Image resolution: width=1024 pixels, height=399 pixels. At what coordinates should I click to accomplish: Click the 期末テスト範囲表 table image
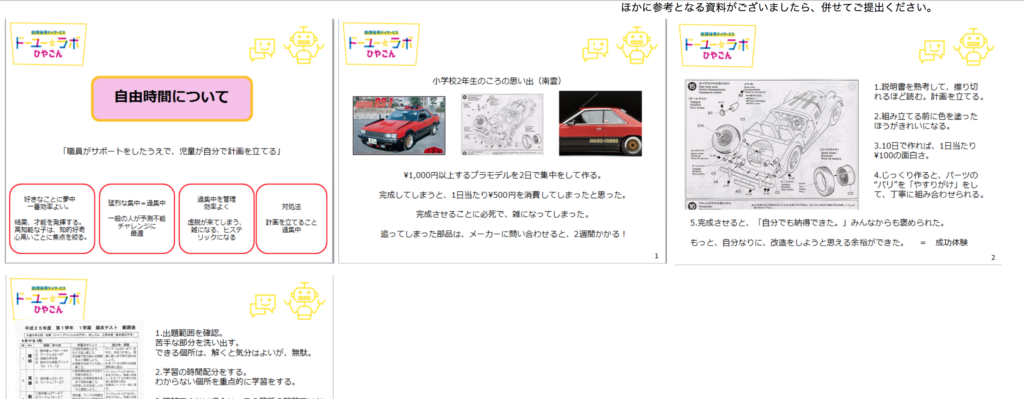click(79, 360)
